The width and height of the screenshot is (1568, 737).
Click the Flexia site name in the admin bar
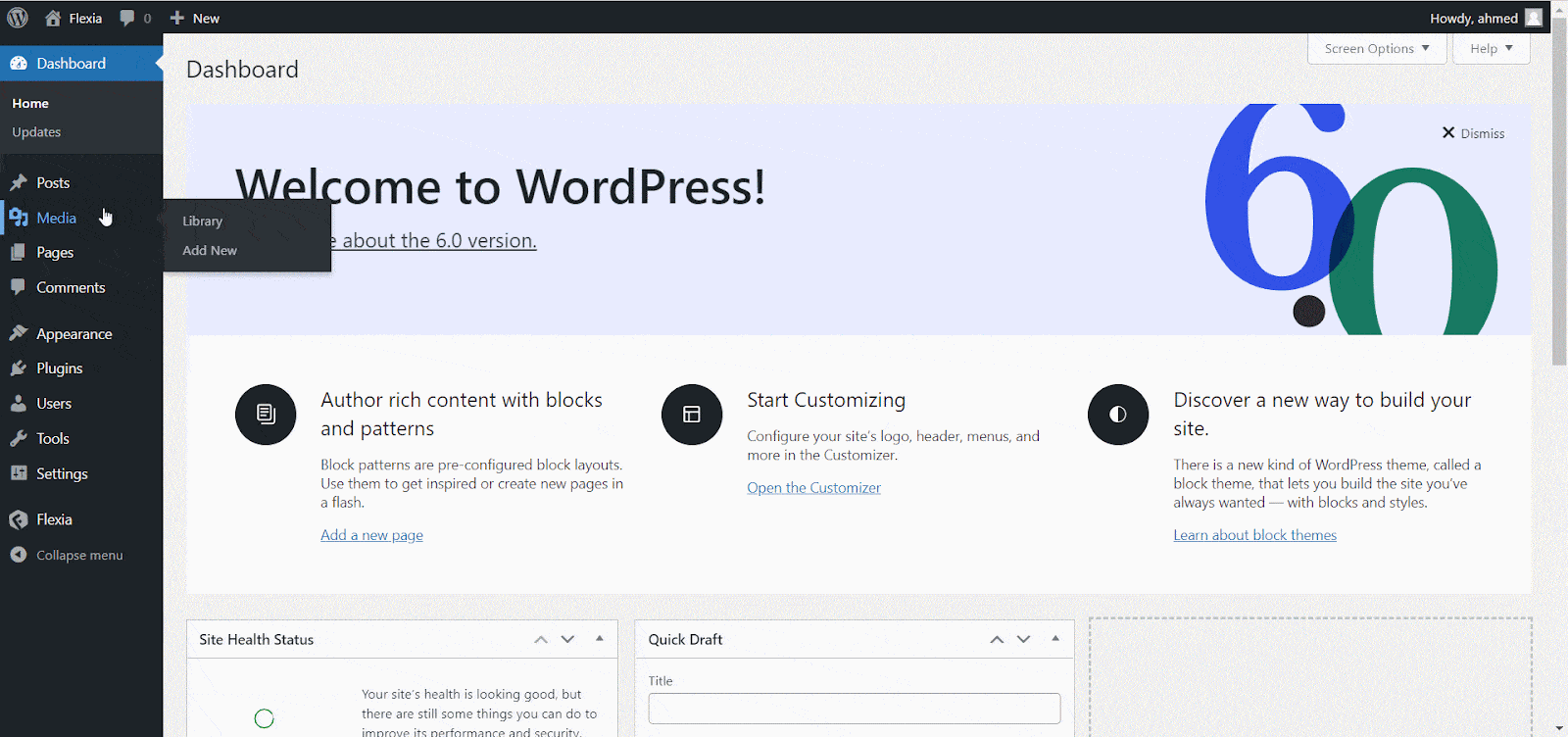[x=85, y=18]
